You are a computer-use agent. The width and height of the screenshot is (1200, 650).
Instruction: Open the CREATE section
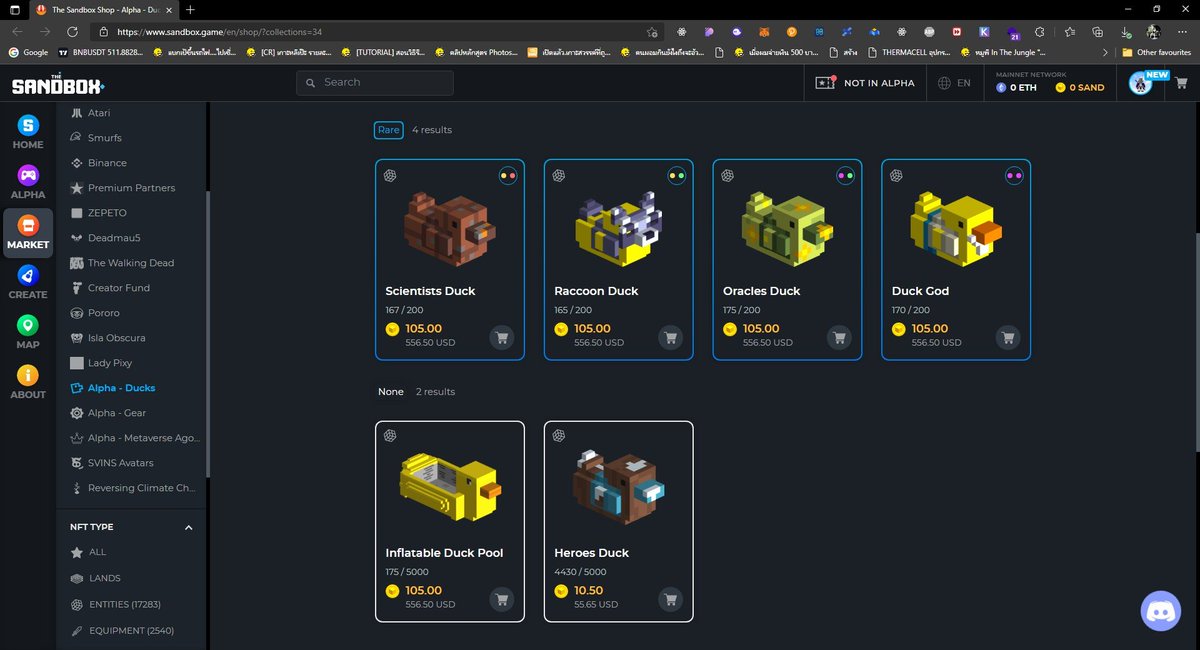(28, 282)
